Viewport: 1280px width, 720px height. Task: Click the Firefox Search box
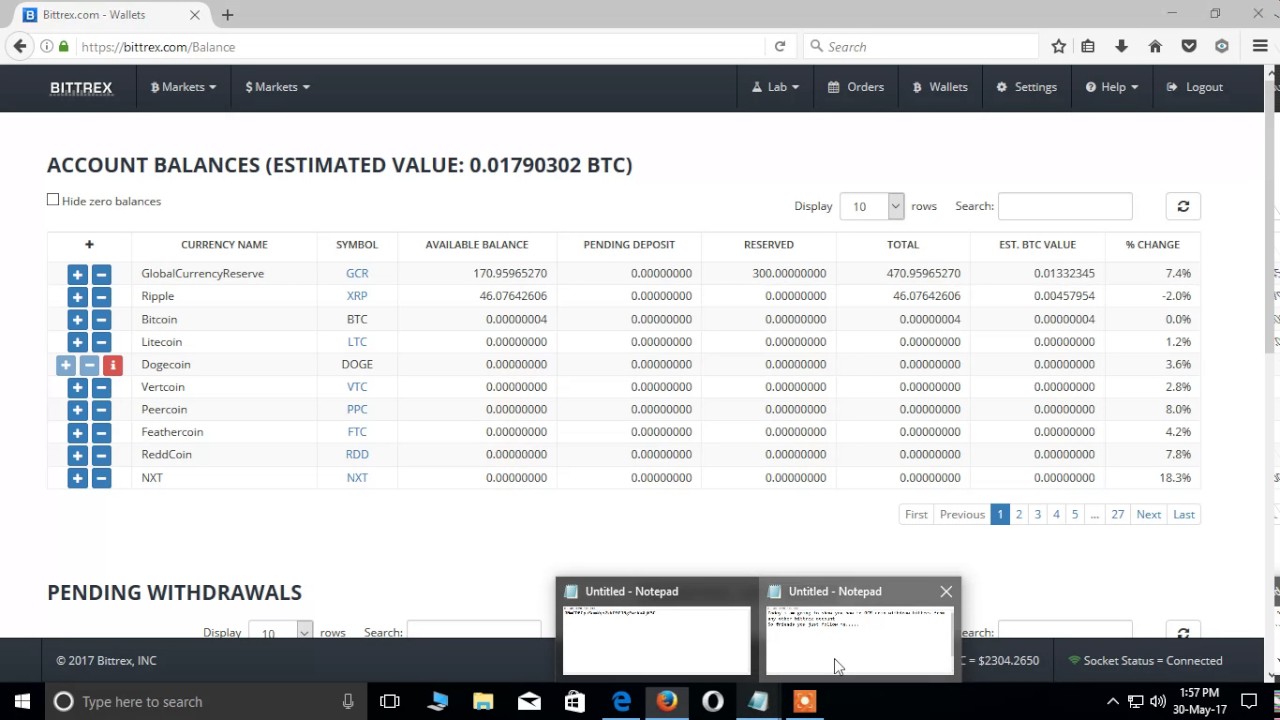tap(920, 46)
